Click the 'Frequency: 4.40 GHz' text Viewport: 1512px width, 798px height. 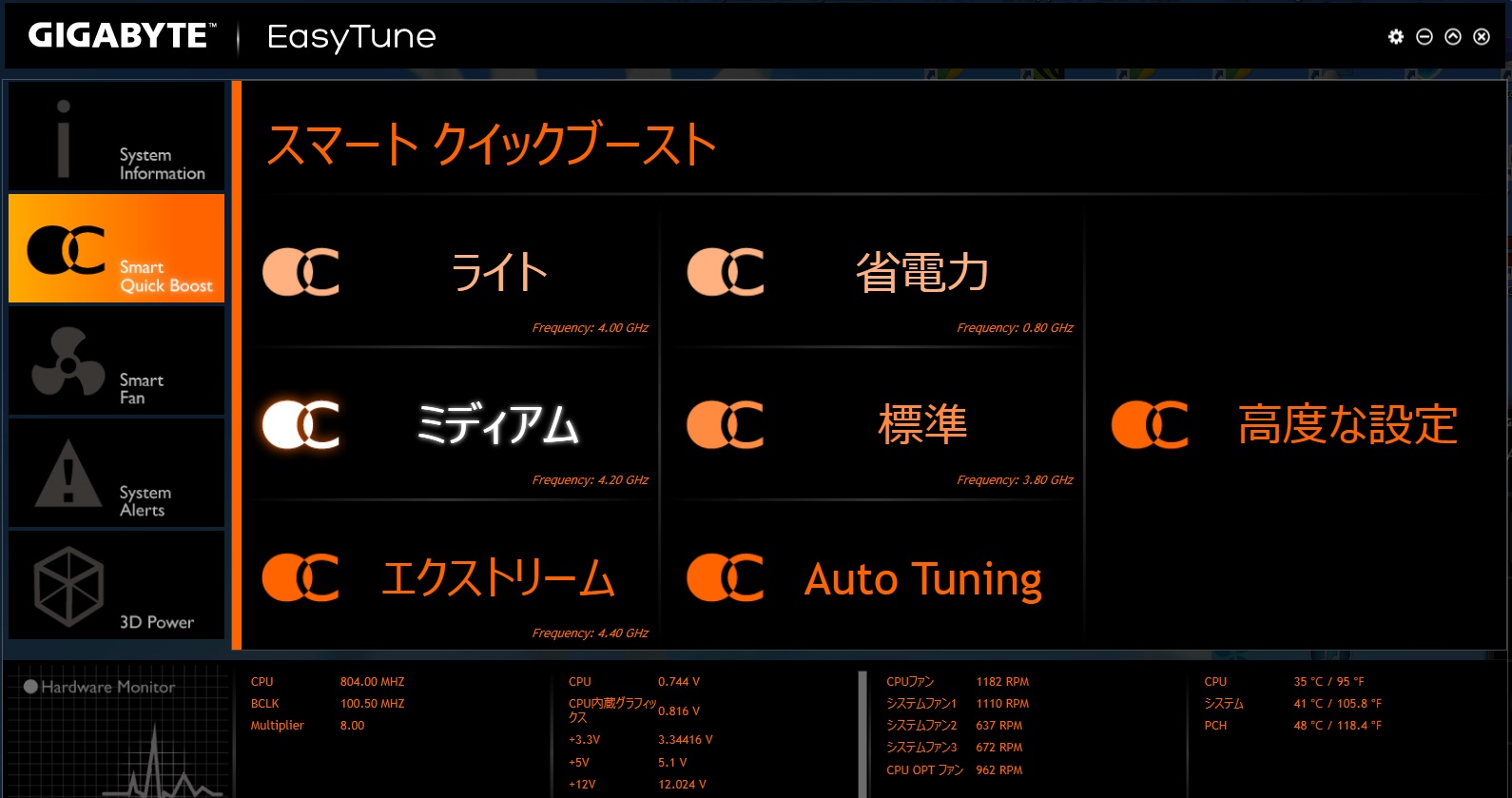[590, 633]
